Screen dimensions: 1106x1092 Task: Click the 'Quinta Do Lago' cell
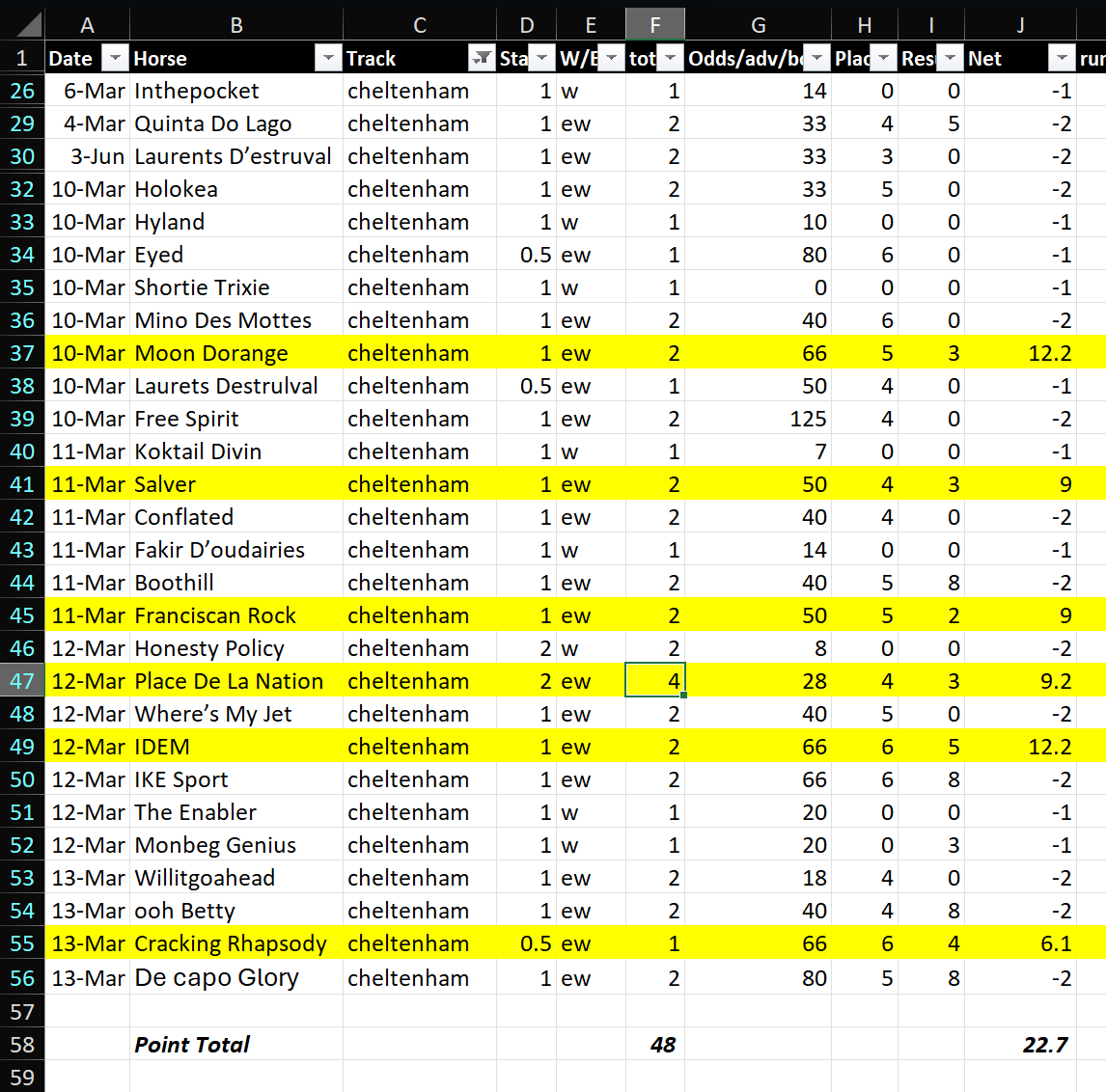click(236, 123)
